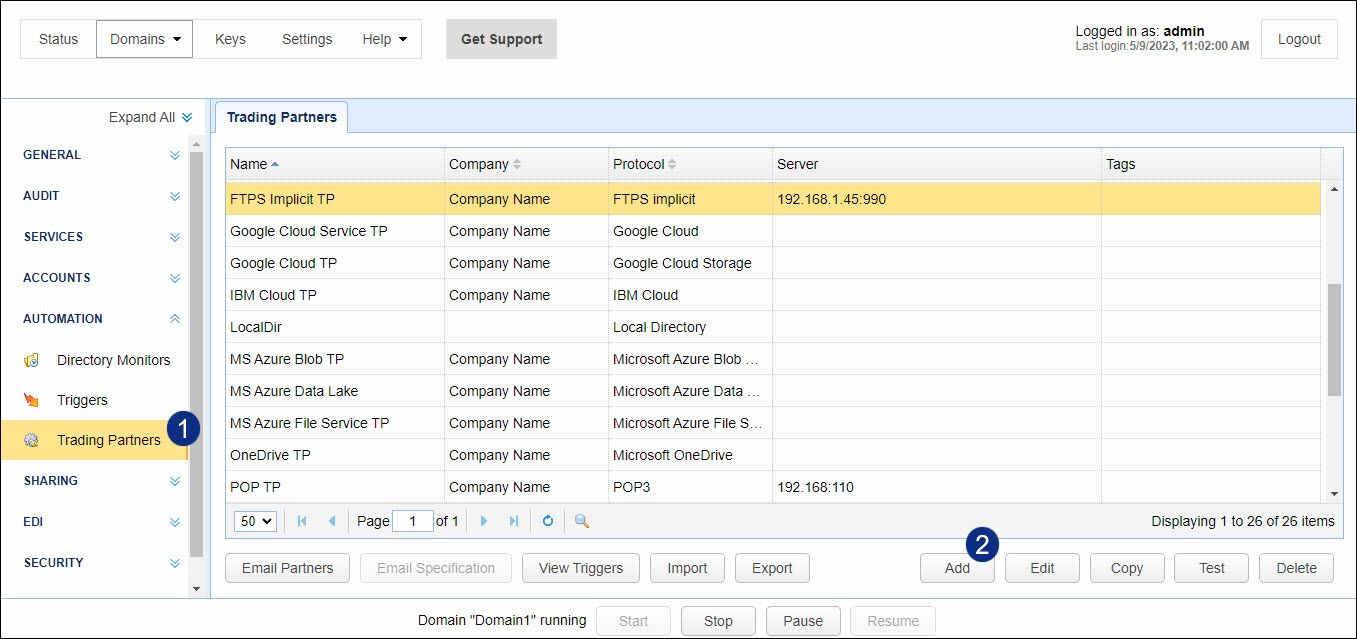1357x639 pixels.
Task: Sort by Company column header
Action: [527, 164]
